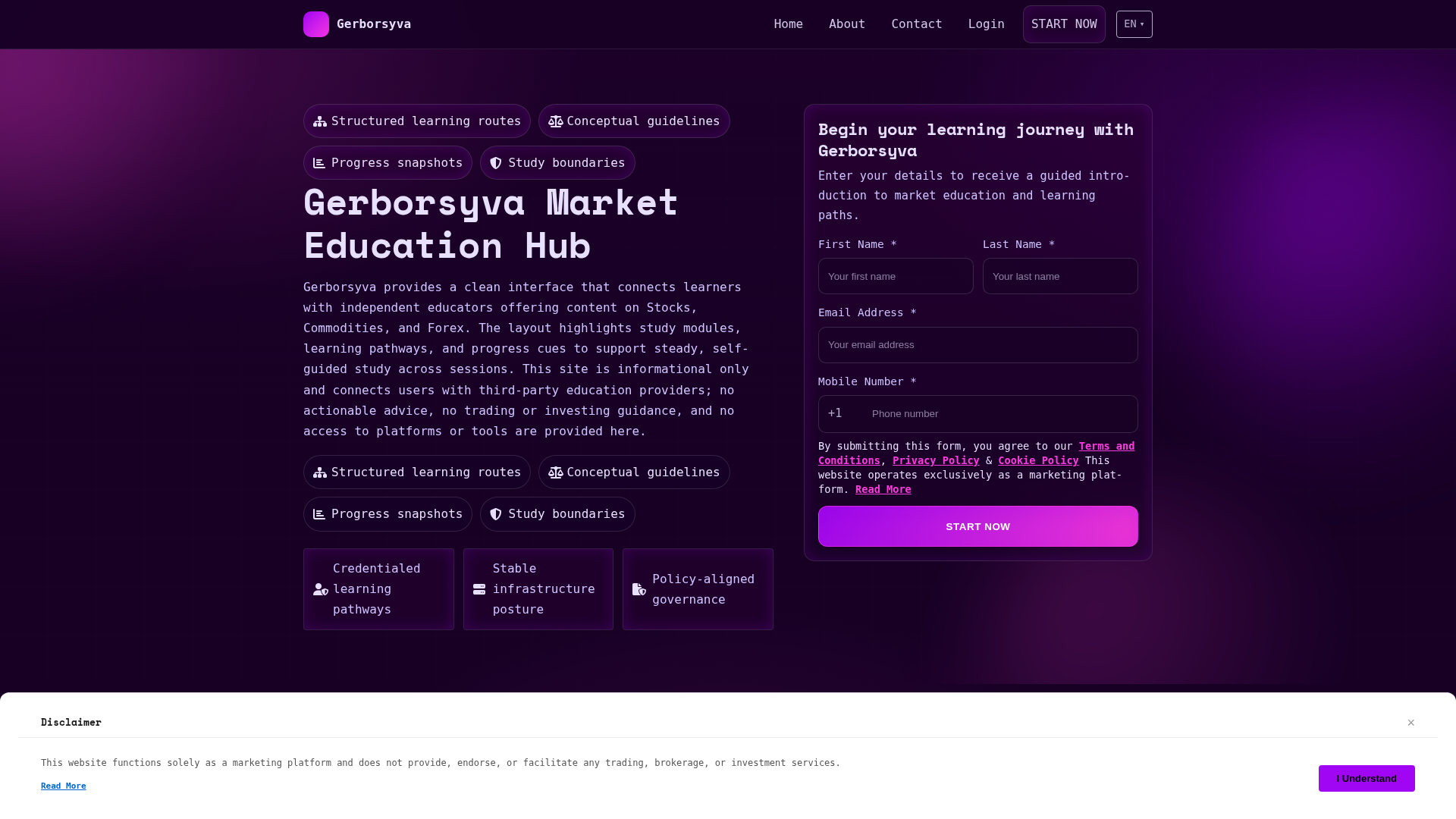
Task: Focus the Phone number input field
Action: tap(1001, 414)
